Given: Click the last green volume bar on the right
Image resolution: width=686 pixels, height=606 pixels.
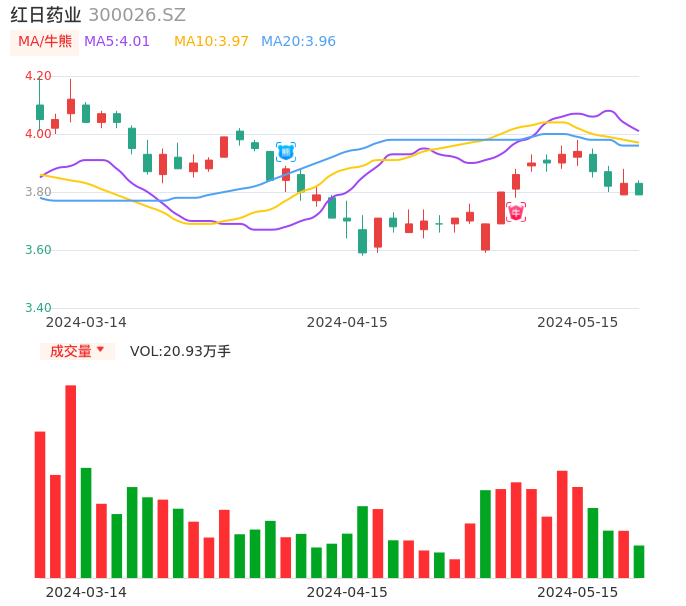Looking at the screenshot, I should [x=639, y=561].
